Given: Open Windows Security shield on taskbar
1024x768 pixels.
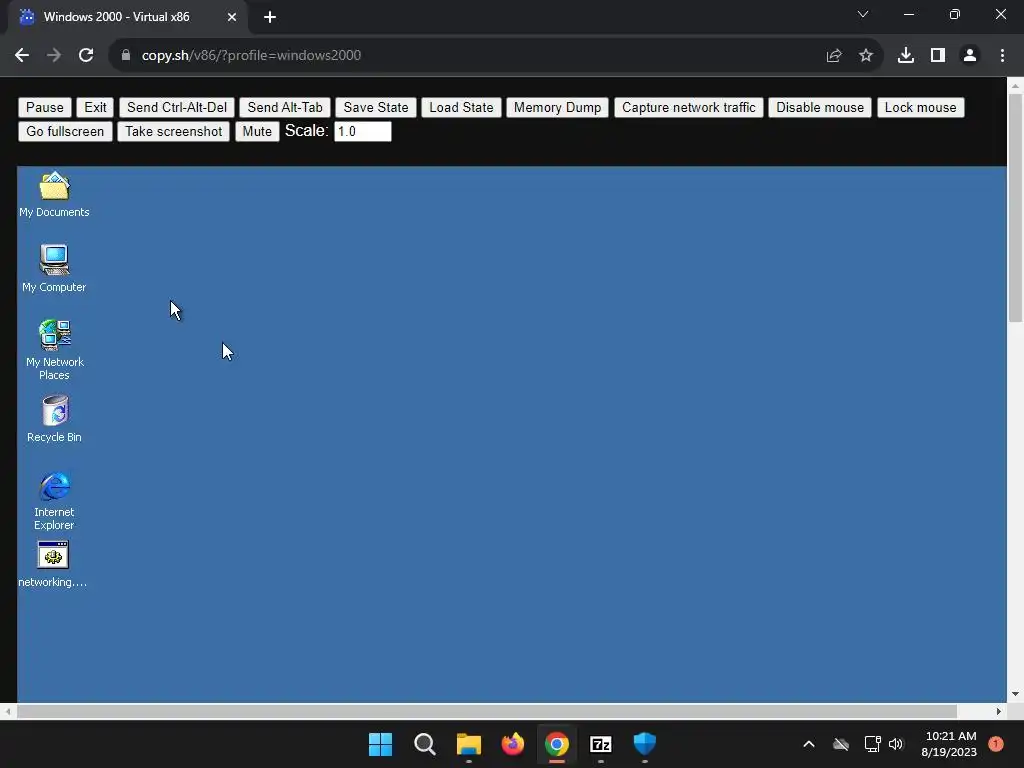Looking at the screenshot, I should tap(645, 744).
